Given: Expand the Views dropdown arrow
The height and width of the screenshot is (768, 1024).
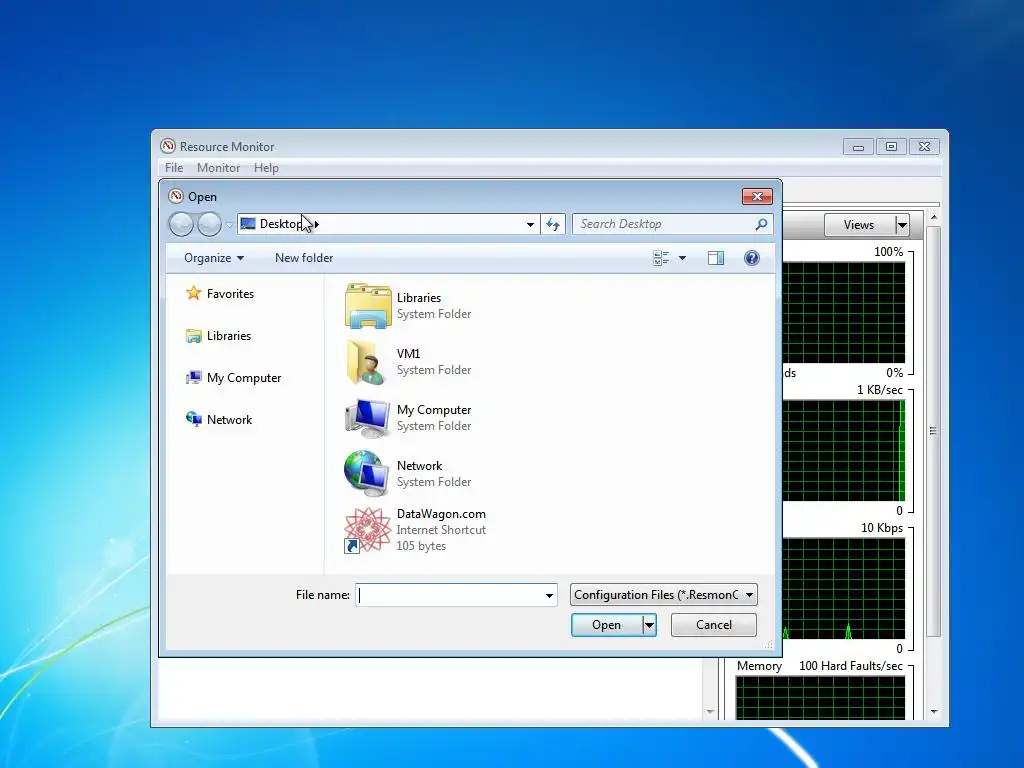Looking at the screenshot, I should [902, 225].
